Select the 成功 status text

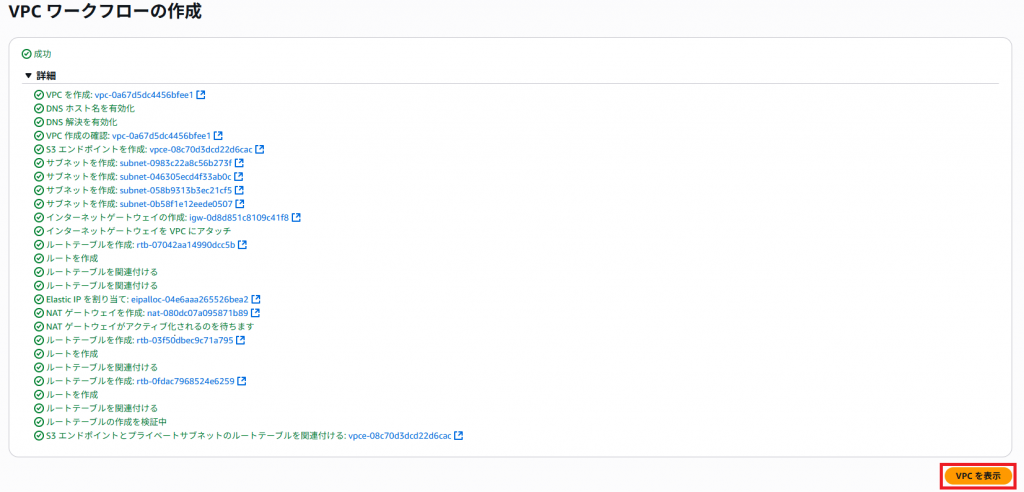point(42,54)
